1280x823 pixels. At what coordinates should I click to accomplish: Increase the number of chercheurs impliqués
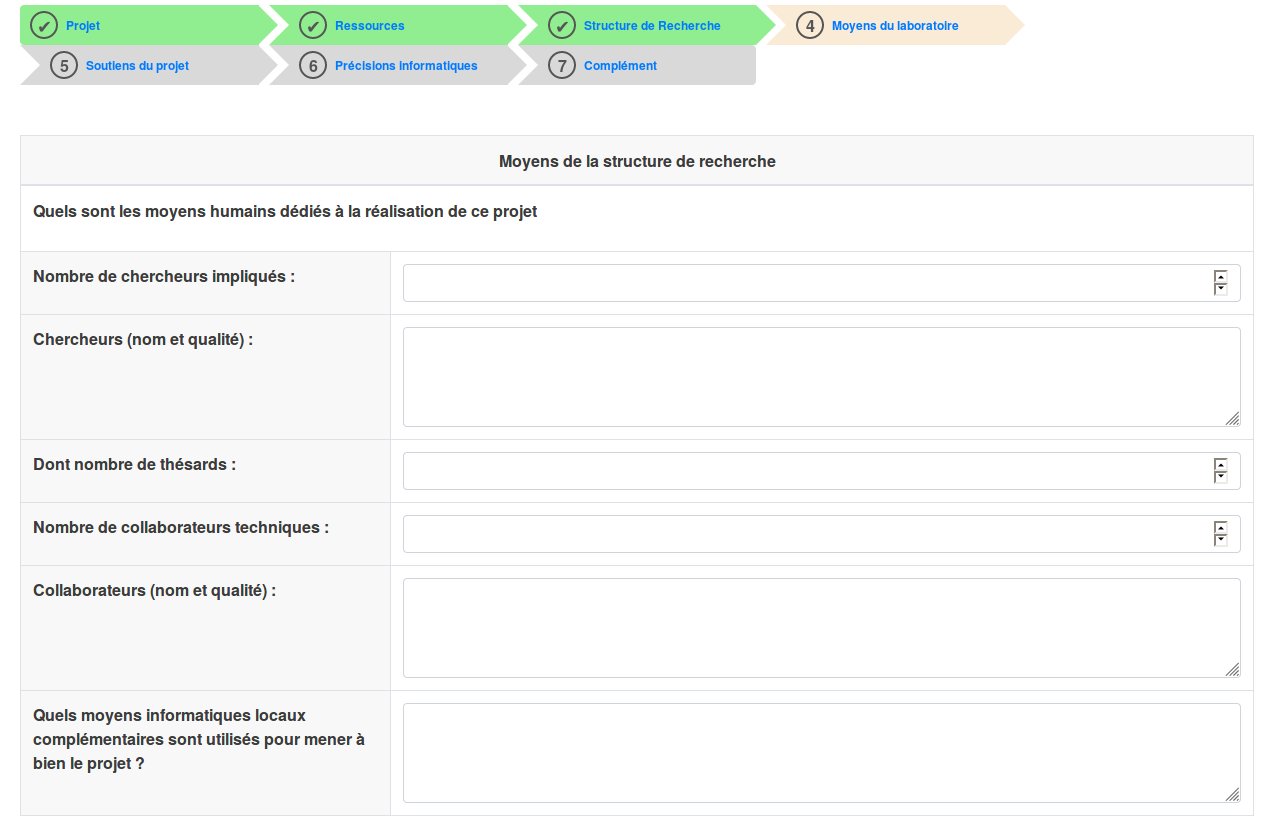[1220, 277]
